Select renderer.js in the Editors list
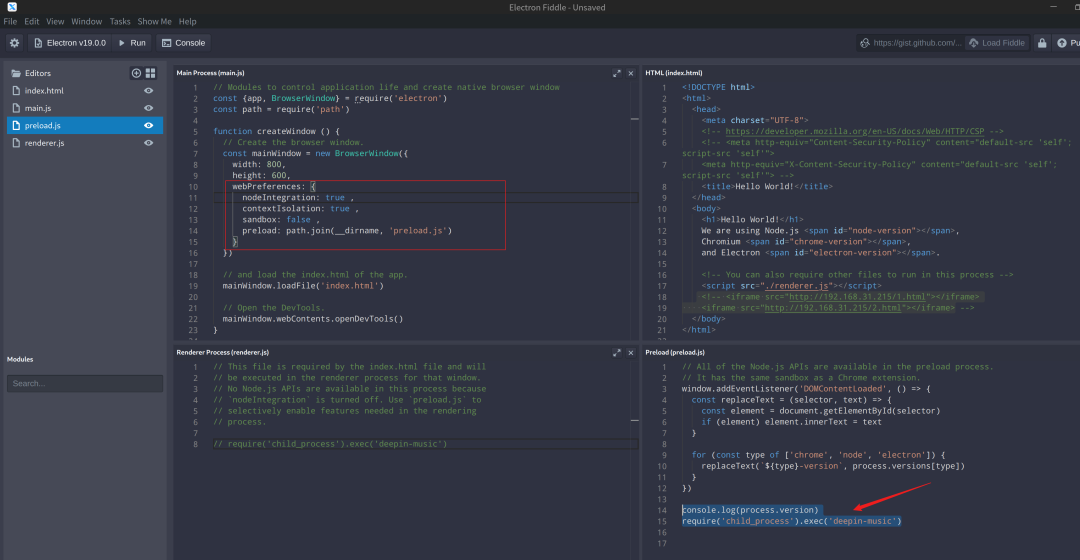Viewport: 1080px width, 560px height. click(45, 143)
